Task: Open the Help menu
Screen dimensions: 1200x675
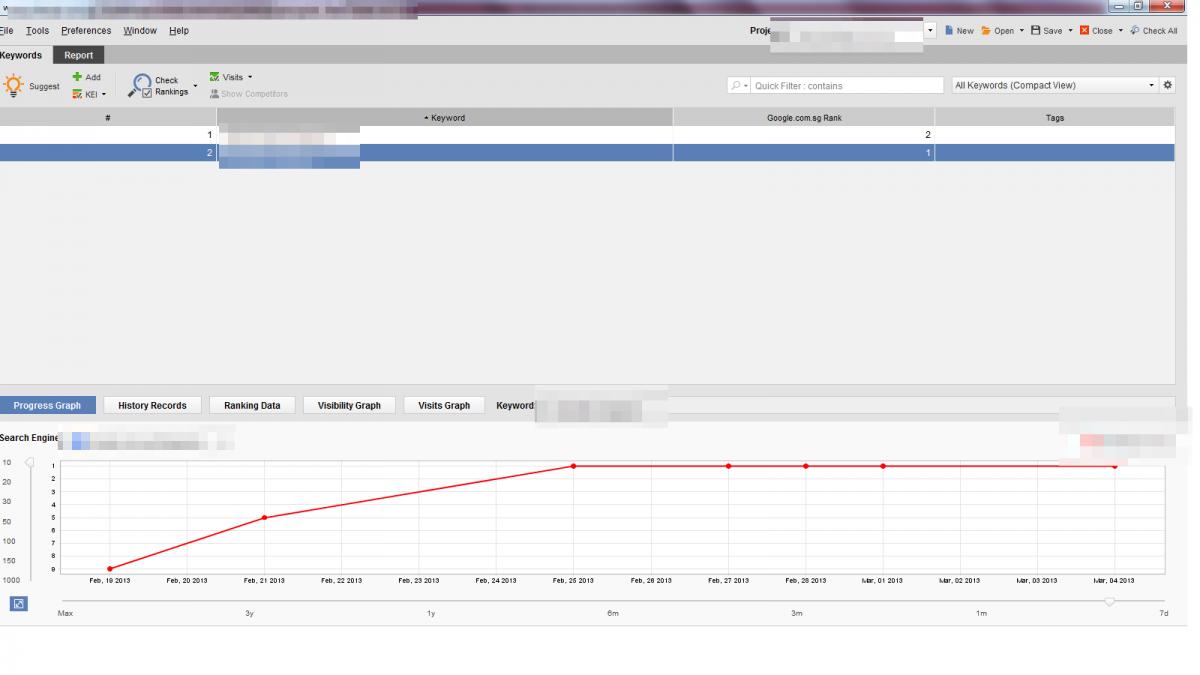Action: [179, 31]
